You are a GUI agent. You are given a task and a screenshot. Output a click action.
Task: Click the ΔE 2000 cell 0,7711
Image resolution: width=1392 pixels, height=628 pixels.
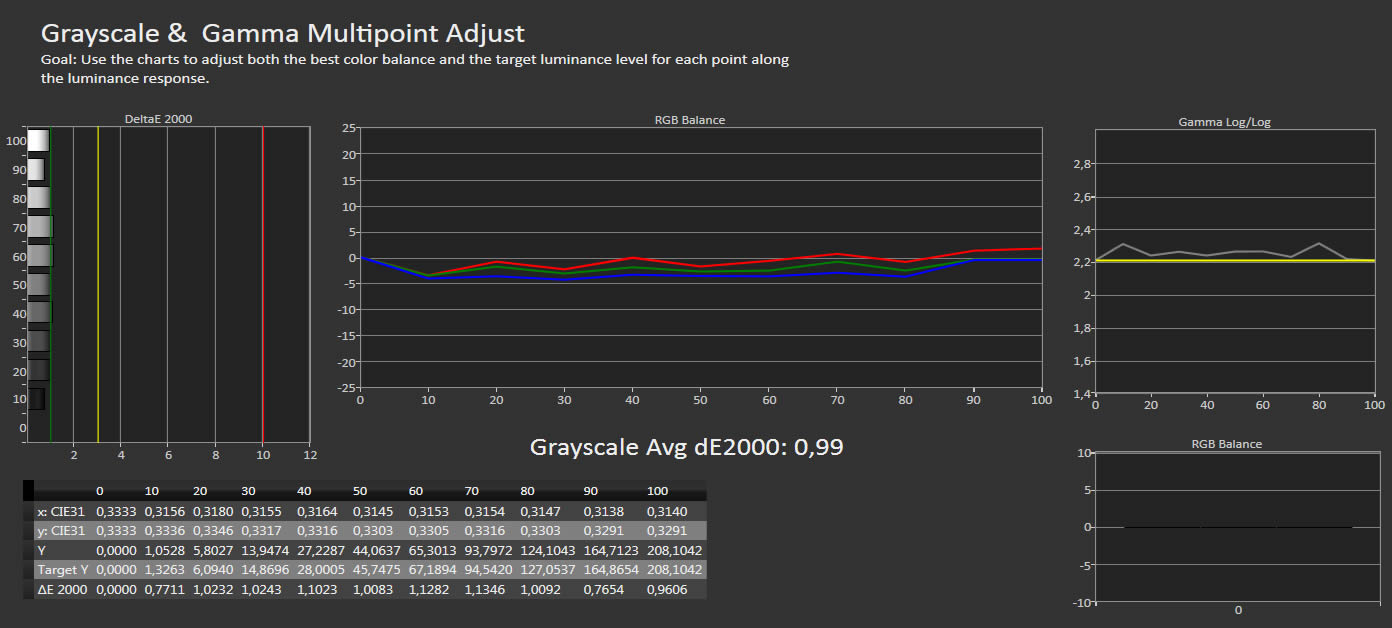[x=164, y=590]
